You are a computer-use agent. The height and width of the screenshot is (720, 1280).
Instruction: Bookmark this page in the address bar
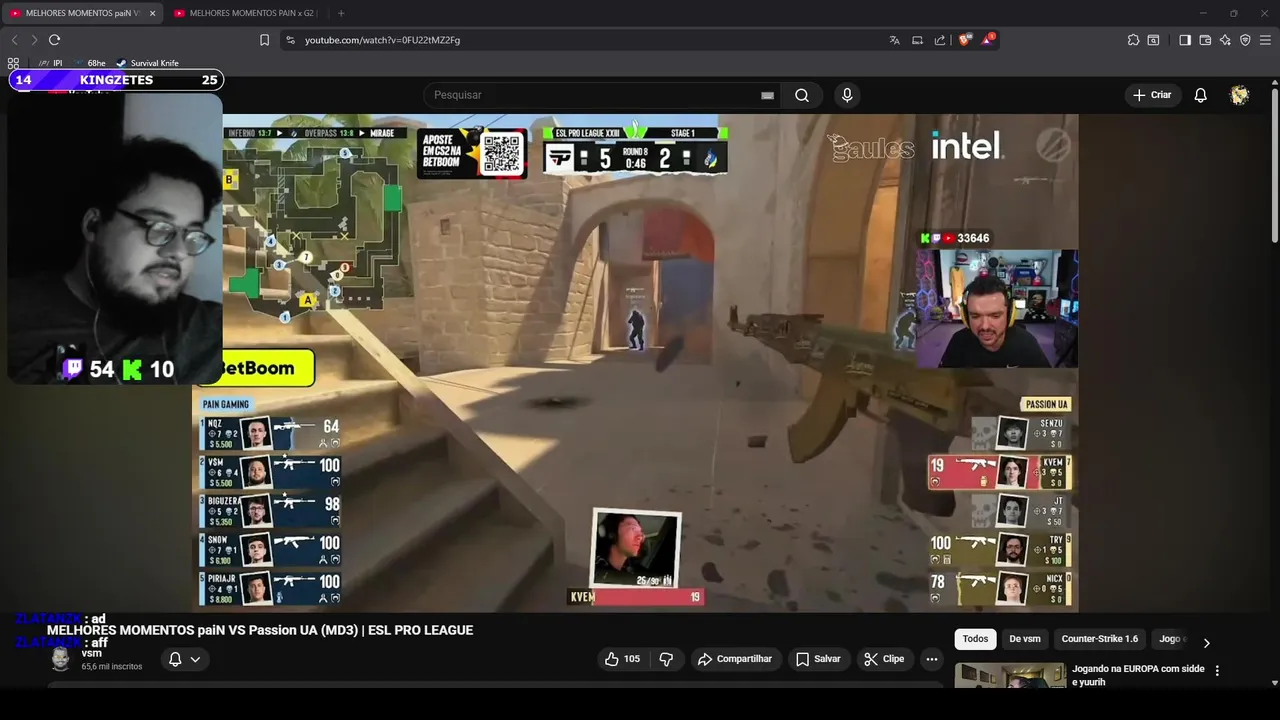[264, 40]
